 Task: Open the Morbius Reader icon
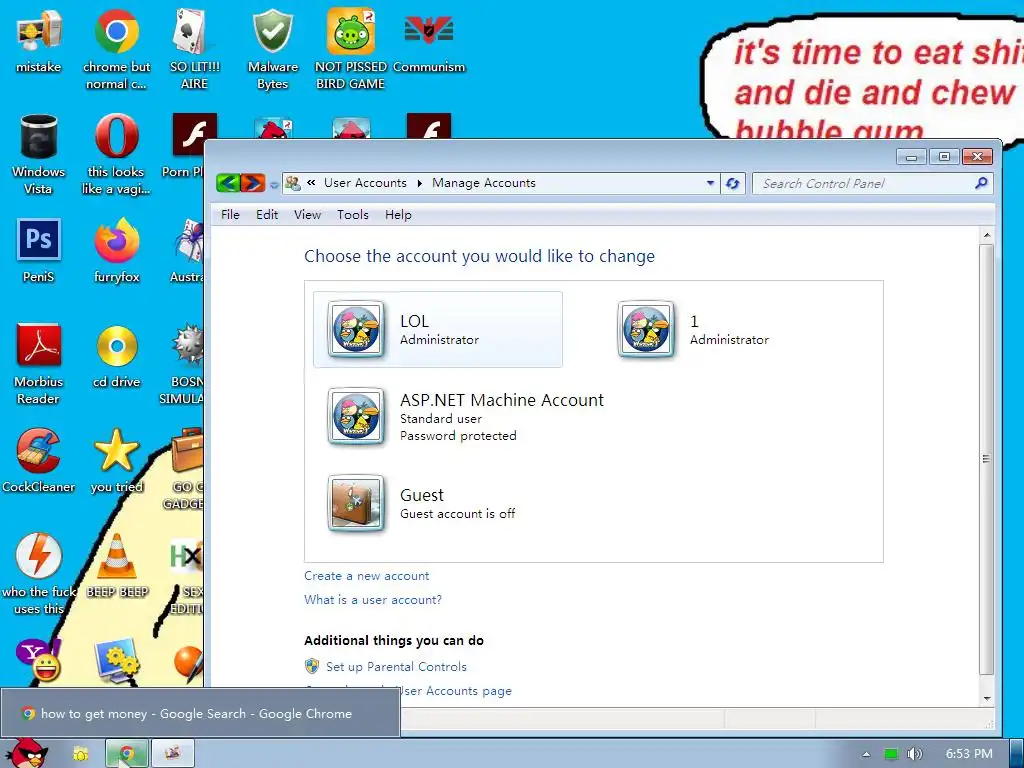[x=39, y=364]
